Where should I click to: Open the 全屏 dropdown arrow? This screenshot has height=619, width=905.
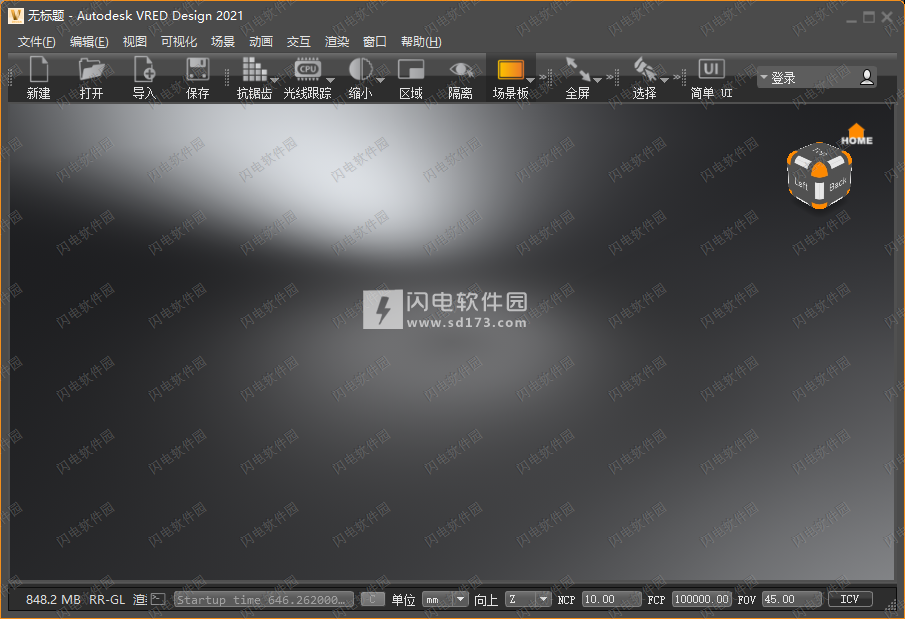[x=597, y=80]
